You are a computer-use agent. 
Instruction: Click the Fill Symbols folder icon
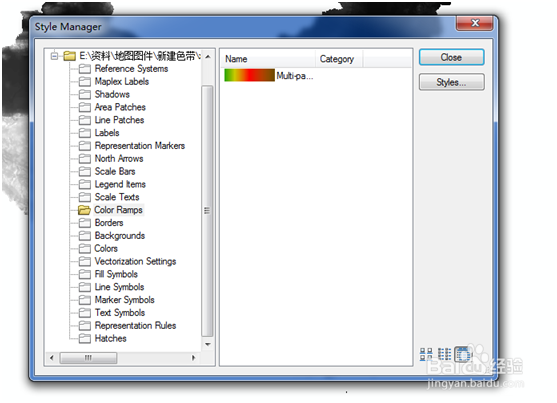(x=85, y=274)
